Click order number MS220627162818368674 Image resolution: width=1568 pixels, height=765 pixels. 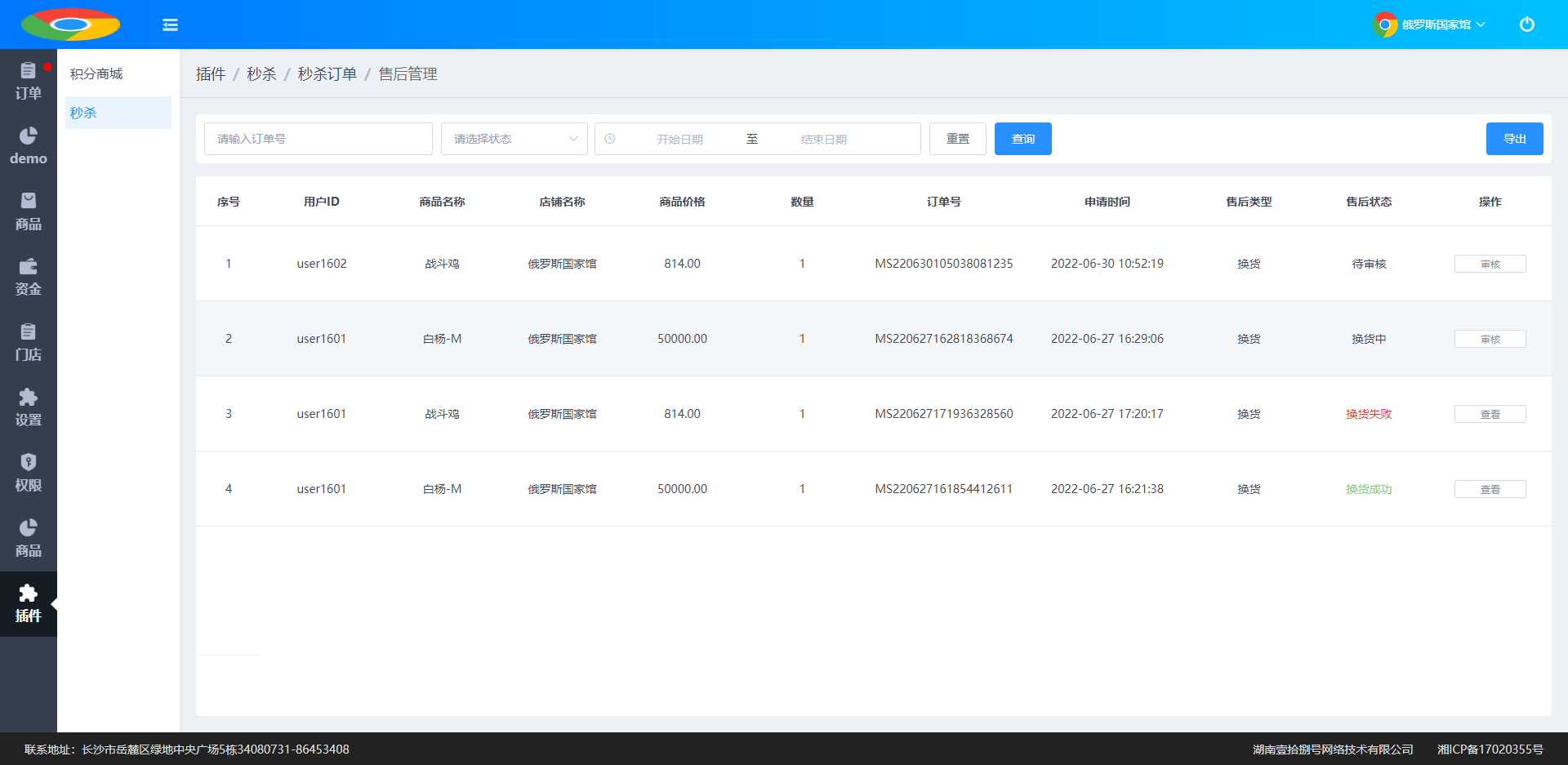pyautogui.click(x=944, y=339)
